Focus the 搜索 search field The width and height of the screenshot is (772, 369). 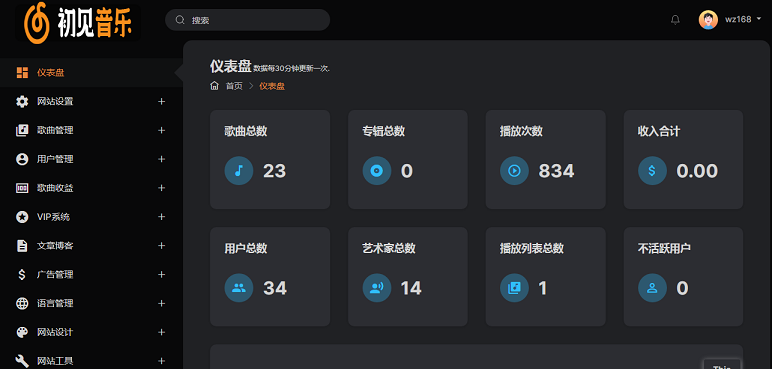[x=247, y=20]
